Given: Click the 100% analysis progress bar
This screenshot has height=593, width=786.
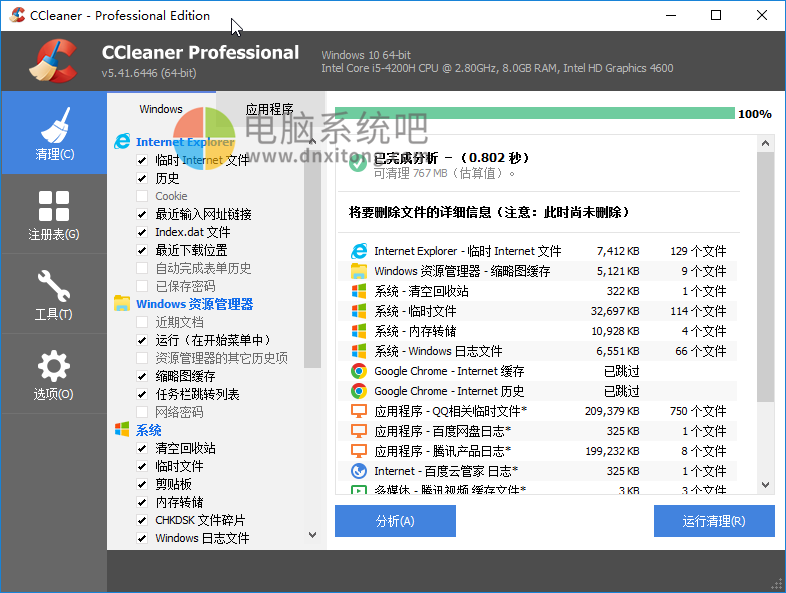Looking at the screenshot, I should click(x=535, y=113).
